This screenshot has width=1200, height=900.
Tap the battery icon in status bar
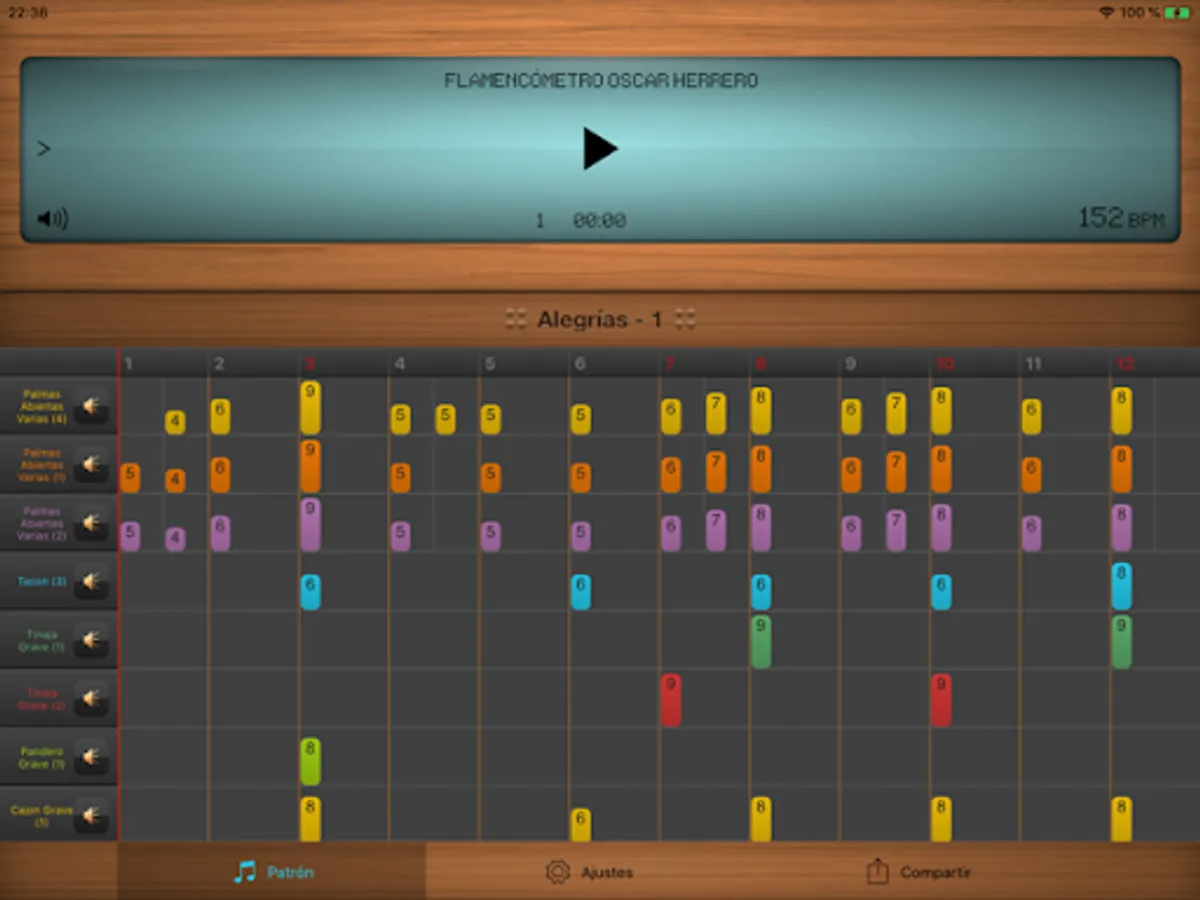1176,12
